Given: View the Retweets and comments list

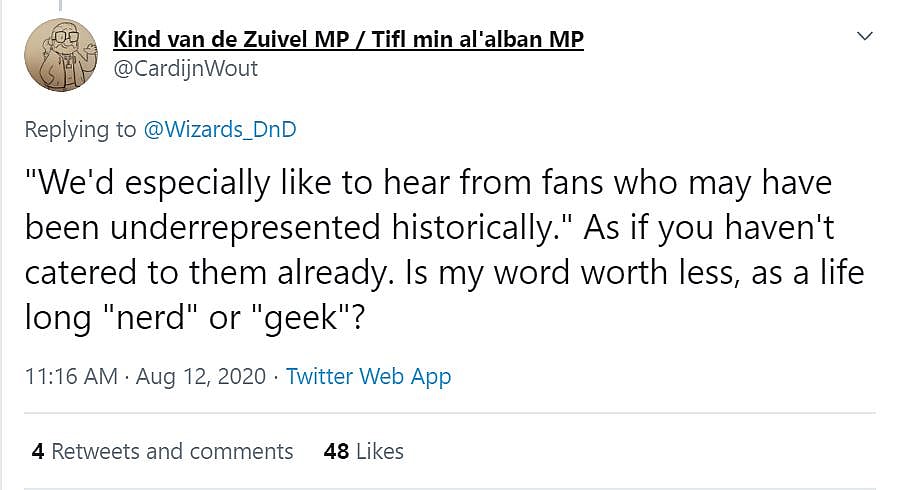Looking at the screenshot, I should pyautogui.click(x=172, y=451).
